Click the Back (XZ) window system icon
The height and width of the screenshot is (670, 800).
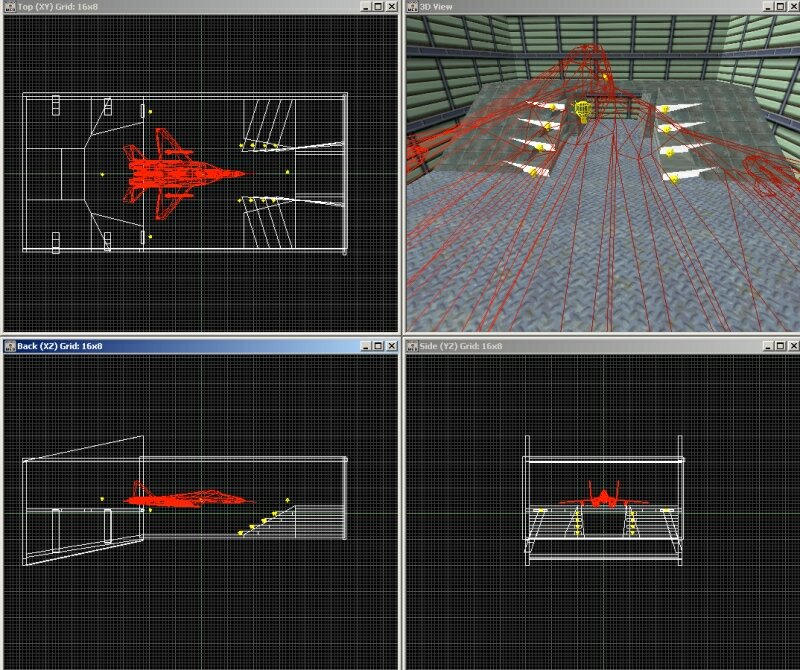tap(9, 346)
